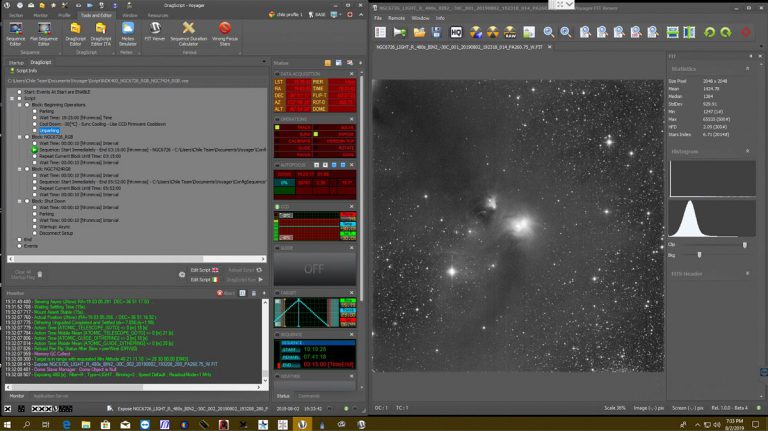Click the DragScript Run button
The image size is (768, 431).
[x=245, y=280]
